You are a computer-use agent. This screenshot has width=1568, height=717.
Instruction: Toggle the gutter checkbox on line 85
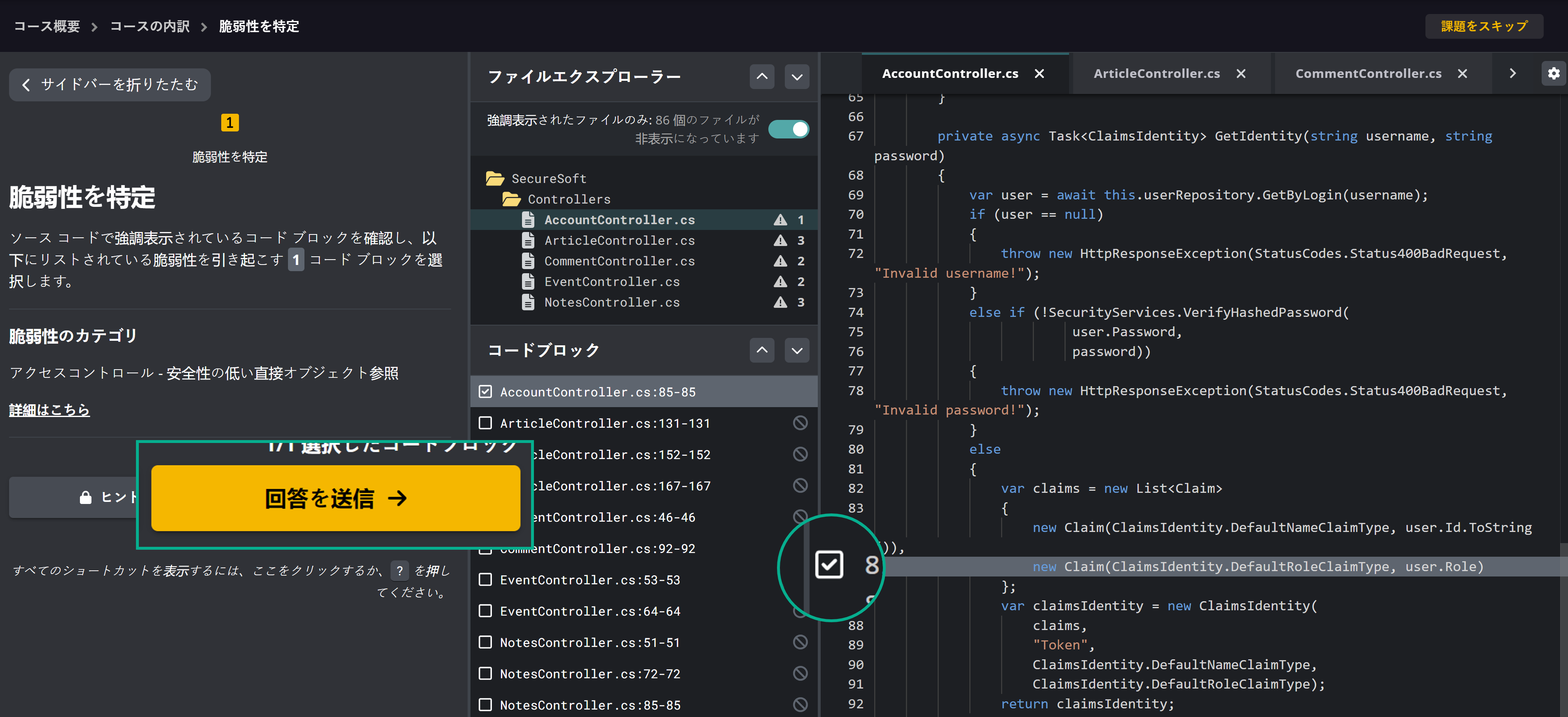(829, 565)
